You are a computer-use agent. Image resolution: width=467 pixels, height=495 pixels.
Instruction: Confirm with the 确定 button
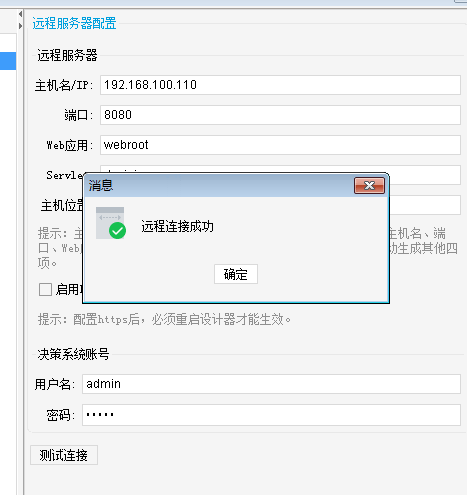point(236,274)
